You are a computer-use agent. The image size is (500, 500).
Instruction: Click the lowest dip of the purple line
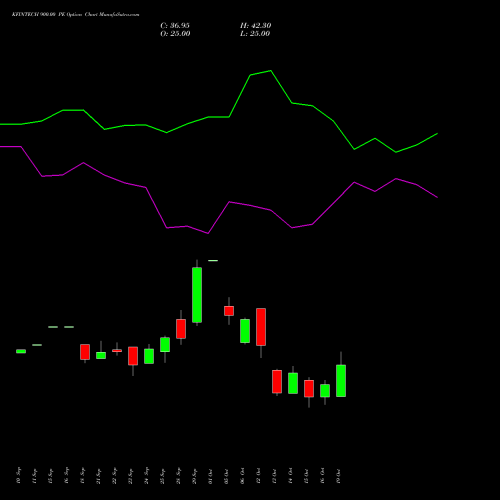point(208,233)
